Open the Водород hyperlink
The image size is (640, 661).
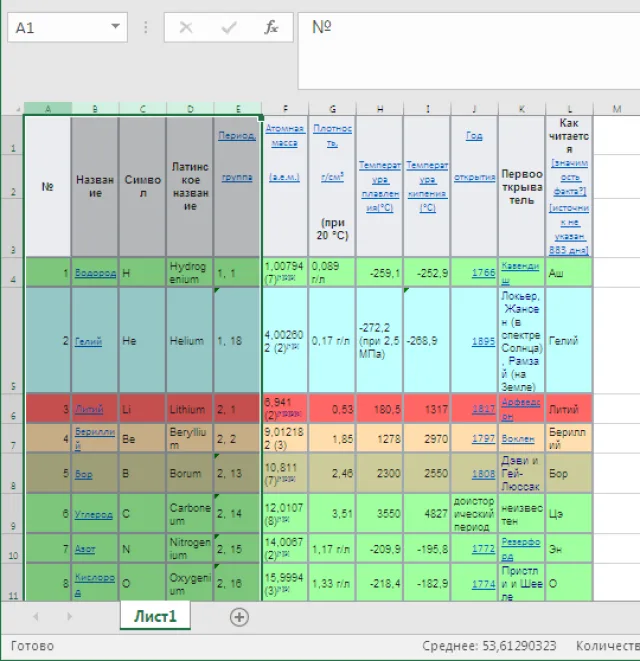pos(95,273)
